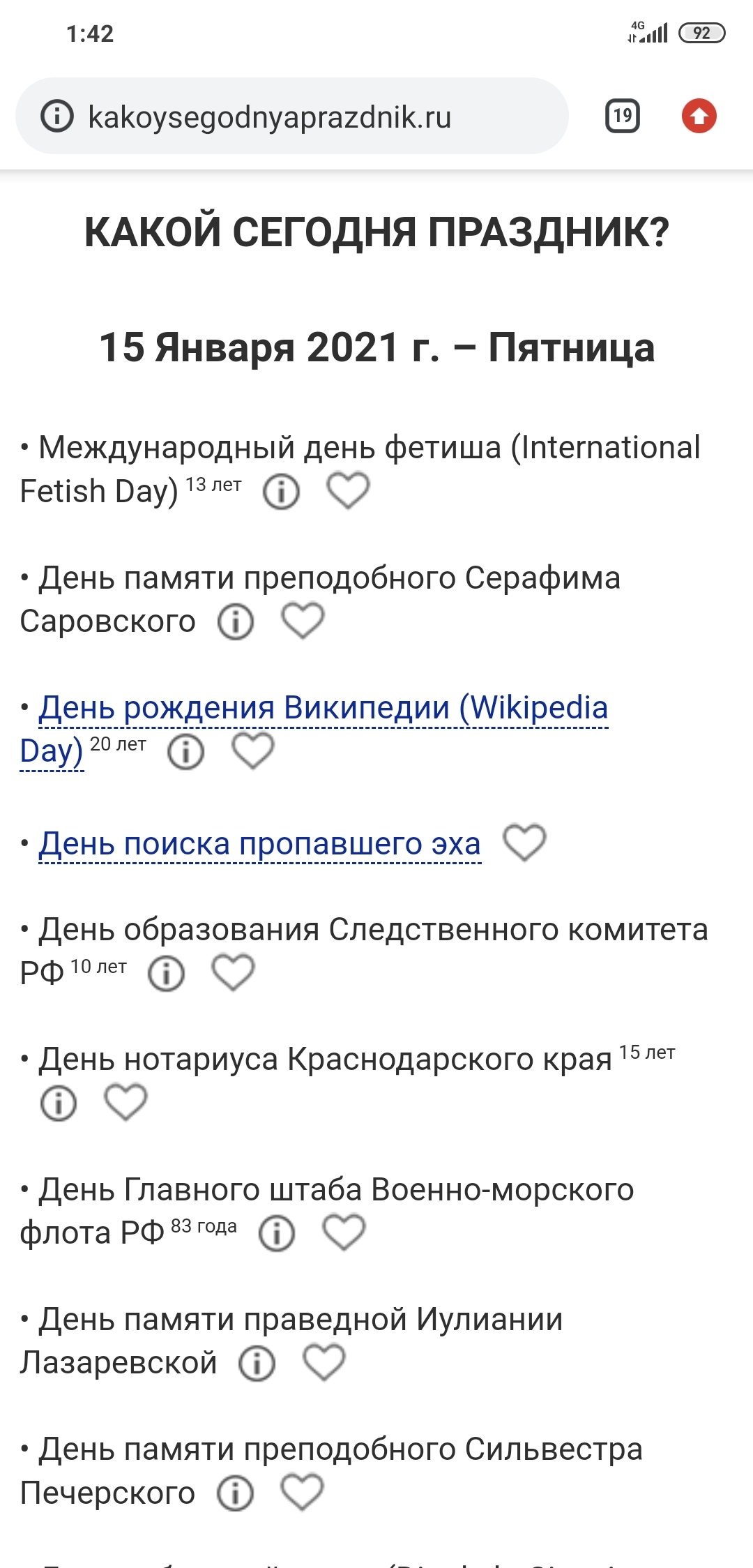The image size is (753, 1568).
Task: Tap the site info icon in address bar
Action: coord(57,116)
